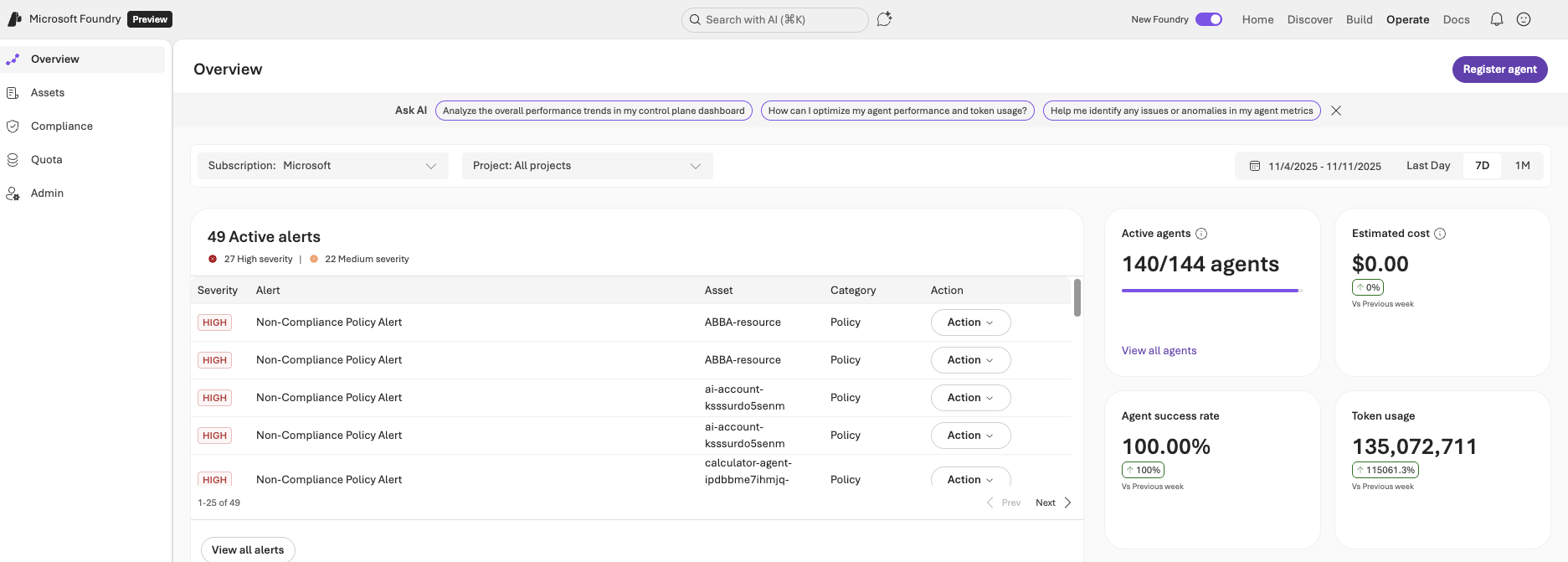
Task: Open Action dropdown for first ABBA-resource alert
Action: [970, 322]
